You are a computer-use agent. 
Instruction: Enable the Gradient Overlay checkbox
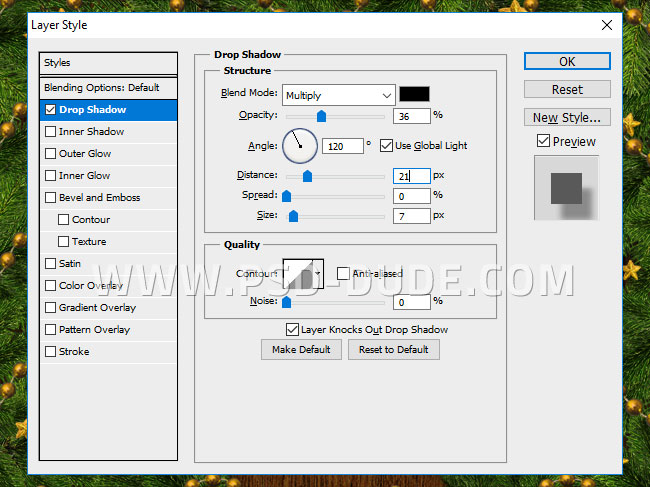51,308
